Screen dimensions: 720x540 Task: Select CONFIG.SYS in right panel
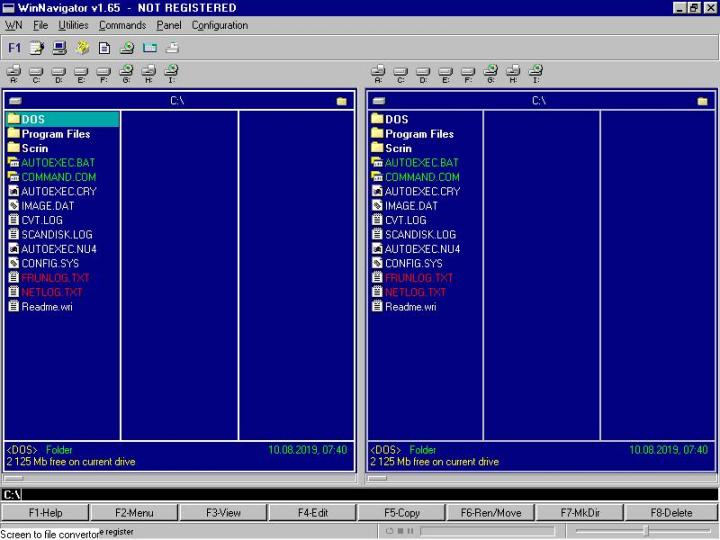(x=413, y=264)
